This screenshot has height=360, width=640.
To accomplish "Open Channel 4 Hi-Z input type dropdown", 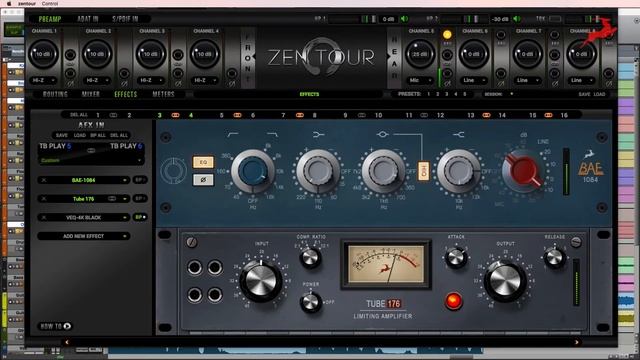I will [x=205, y=80].
